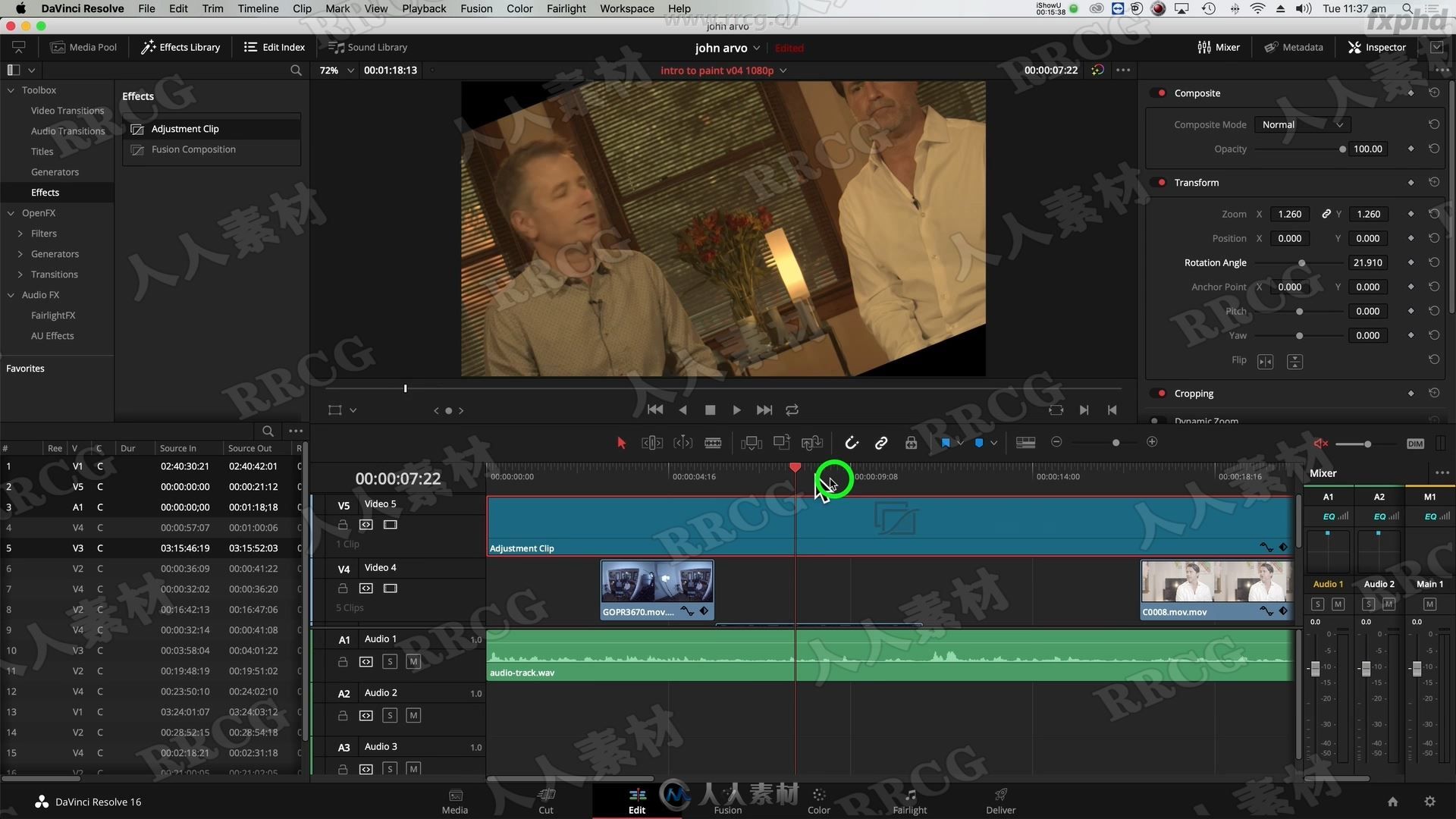Show the Mixer panel
The width and height of the screenshot is (1456, 819).
click(x=1219, y=47)
